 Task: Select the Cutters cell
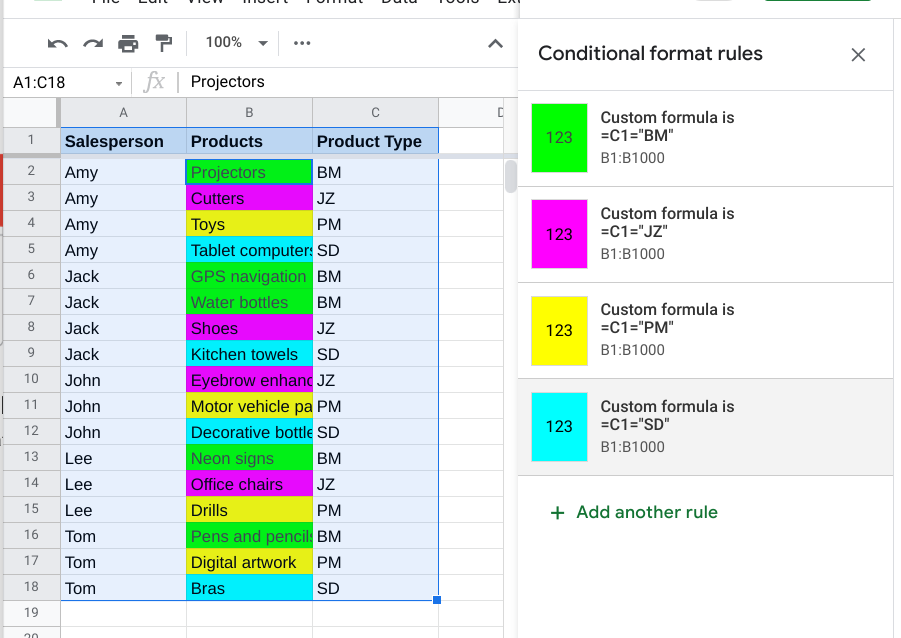pos(249,198)
